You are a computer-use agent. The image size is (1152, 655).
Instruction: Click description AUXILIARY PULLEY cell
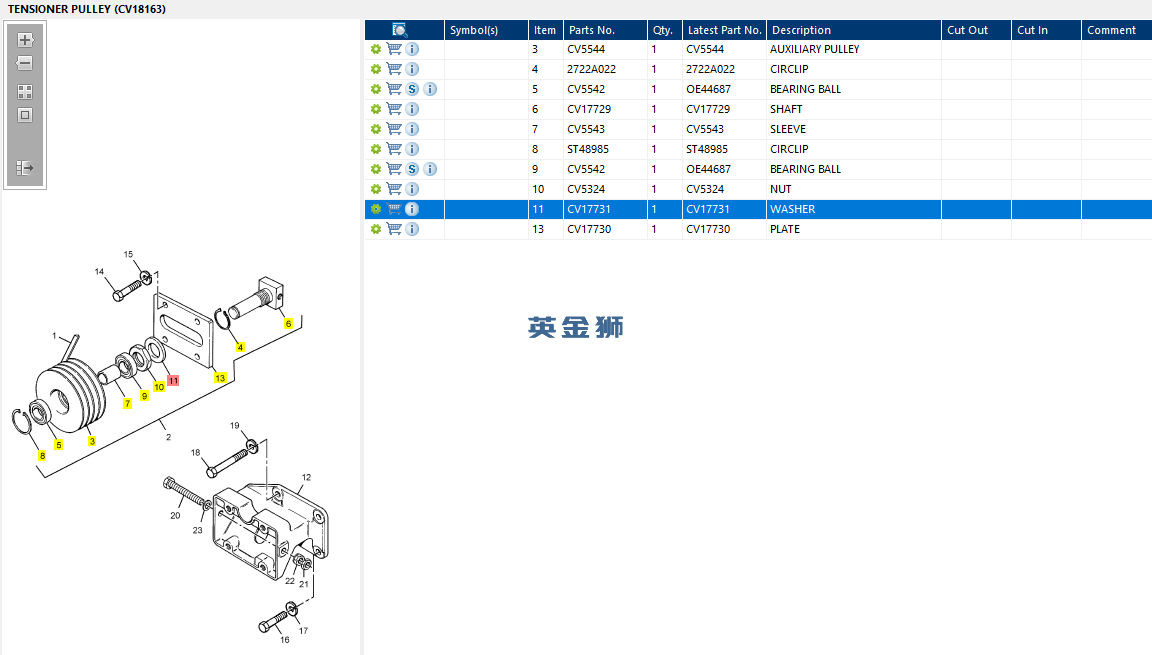[x=815, y=49]
